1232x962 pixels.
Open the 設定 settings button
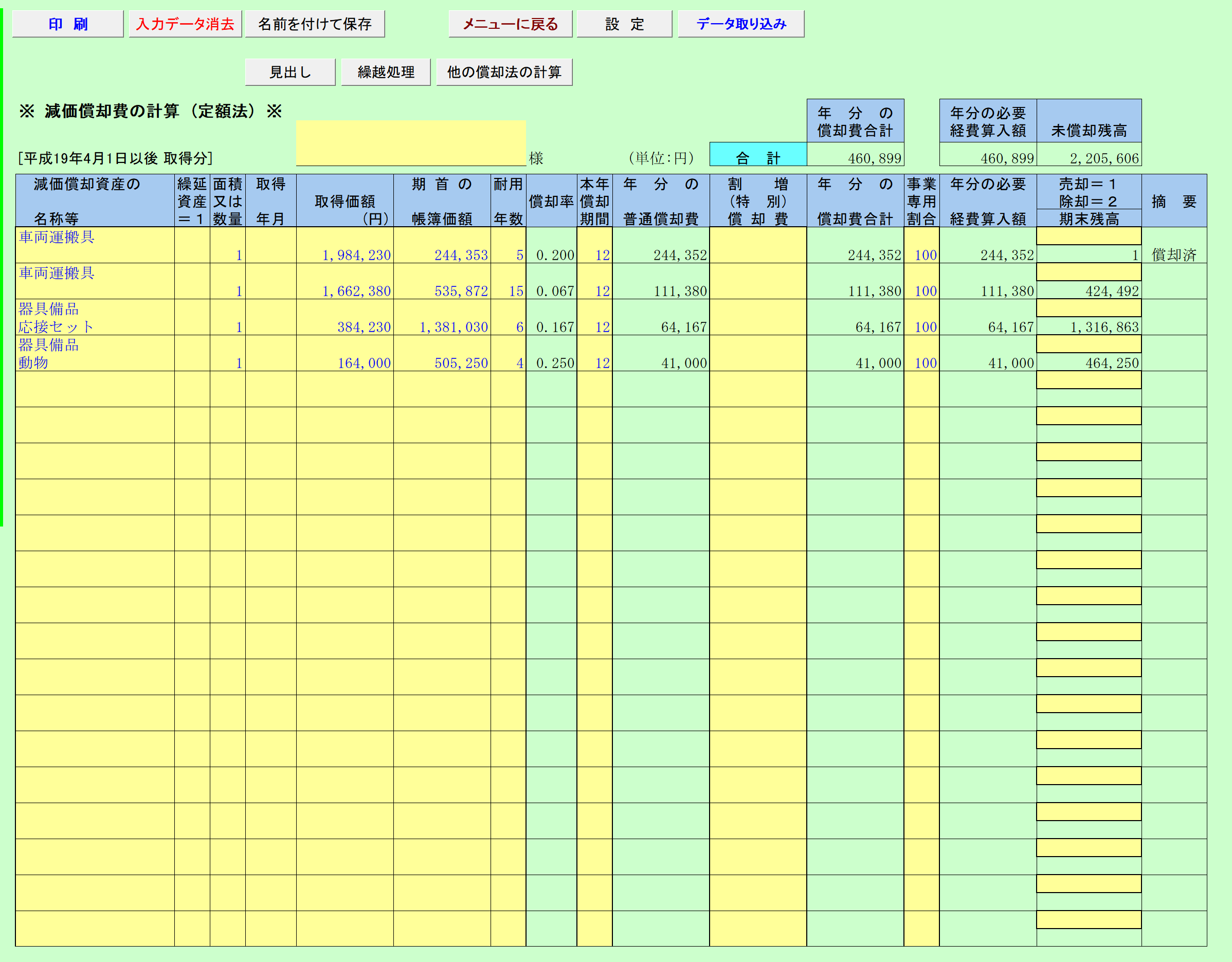[624, 24]
